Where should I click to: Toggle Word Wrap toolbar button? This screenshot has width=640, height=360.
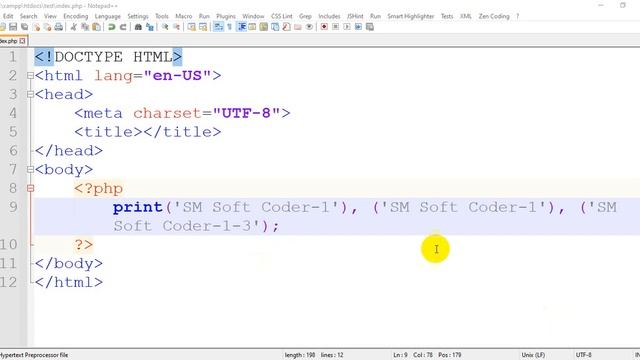tap(218, 27)
